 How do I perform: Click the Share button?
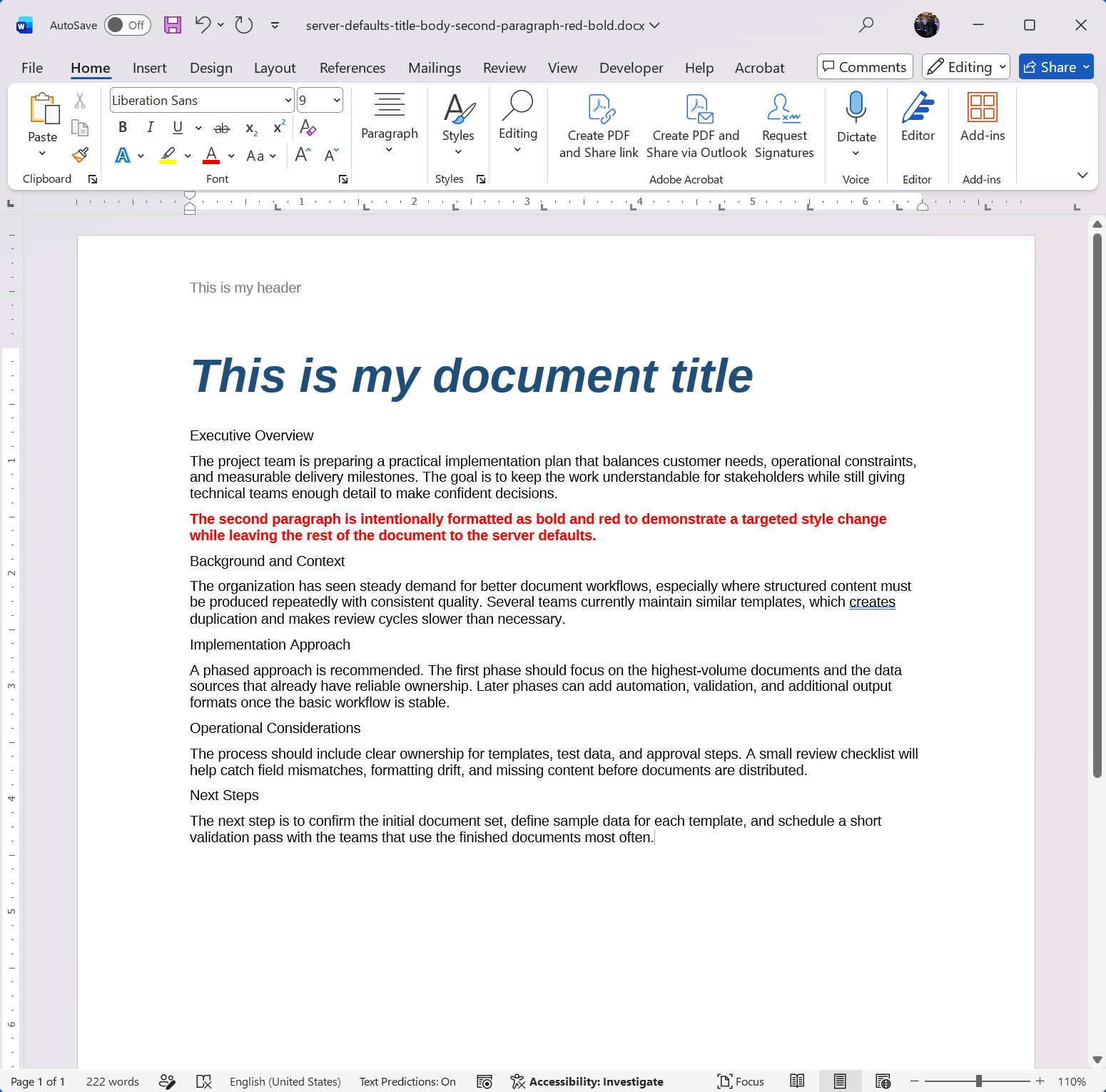pyautogui.click(x=1056, y=67)
